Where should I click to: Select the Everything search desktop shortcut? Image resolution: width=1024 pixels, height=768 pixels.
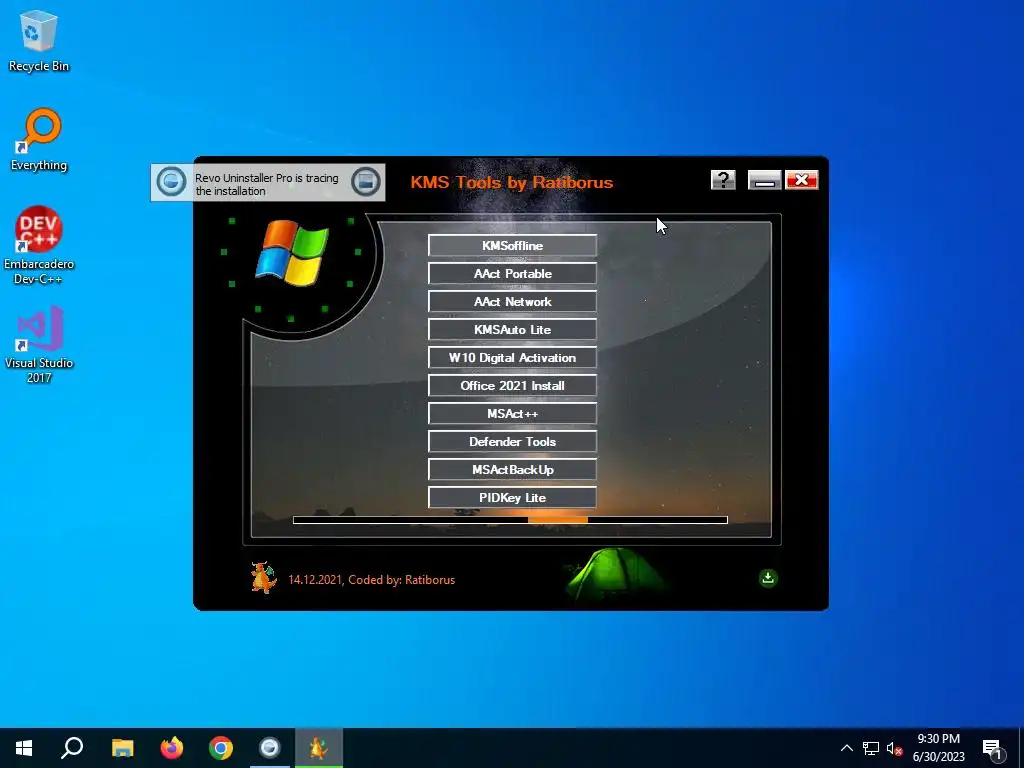click(39, 140)
